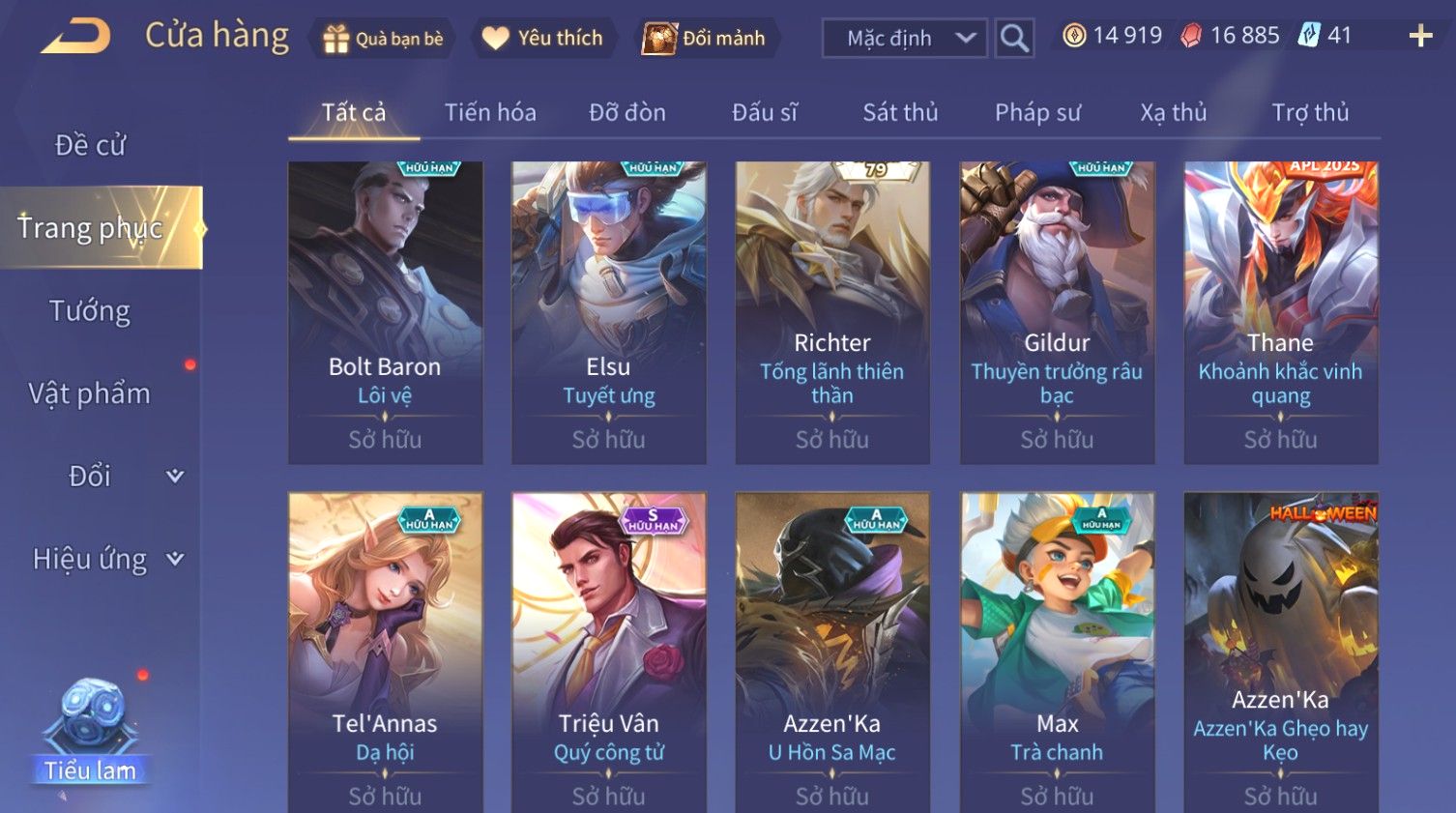Open Vật phẩm in the sidebar
Screen dimensions: 1456x813
pyautogui.click(x=89, y=393)
